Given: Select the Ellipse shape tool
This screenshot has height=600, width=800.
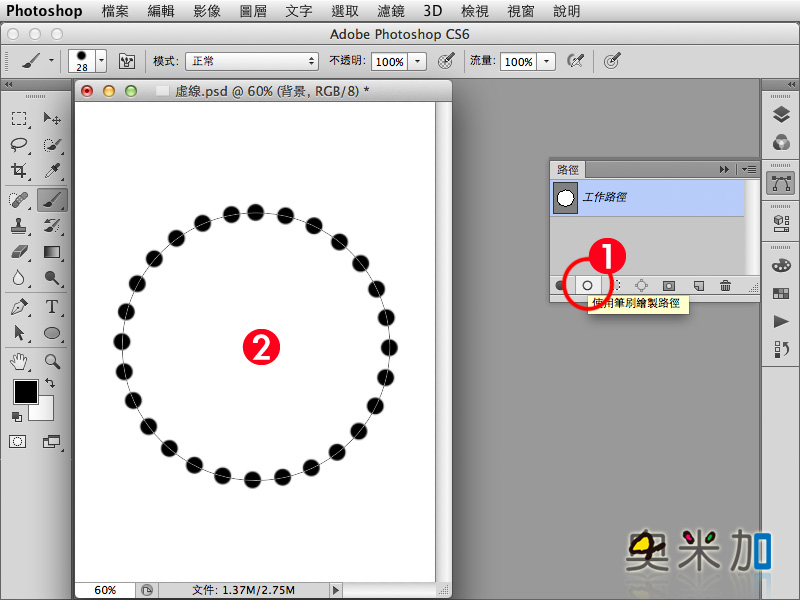Looking at the screenshot, I should [52, 333].
